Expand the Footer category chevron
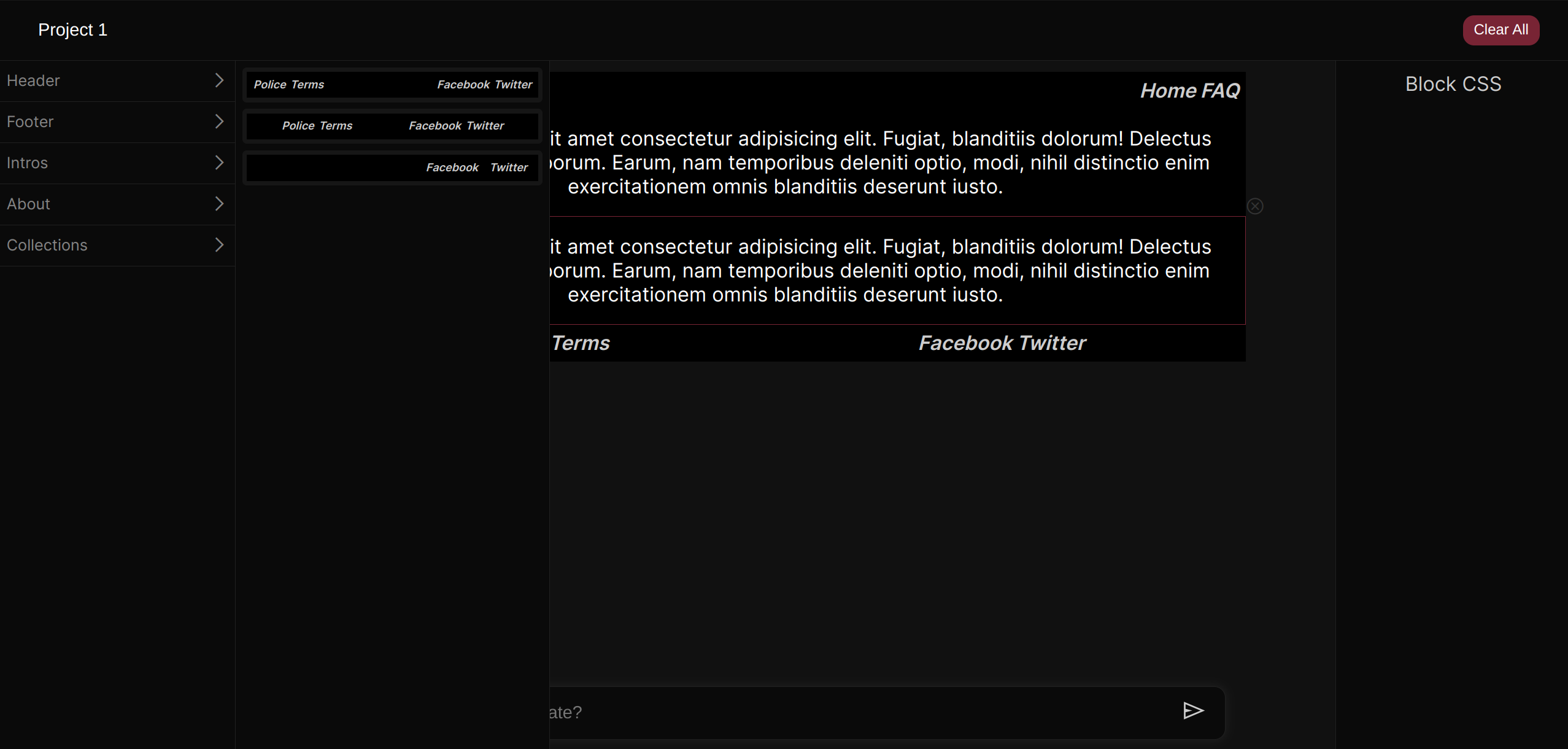This screenshot has height=749, width=1568. click(219, 122)
